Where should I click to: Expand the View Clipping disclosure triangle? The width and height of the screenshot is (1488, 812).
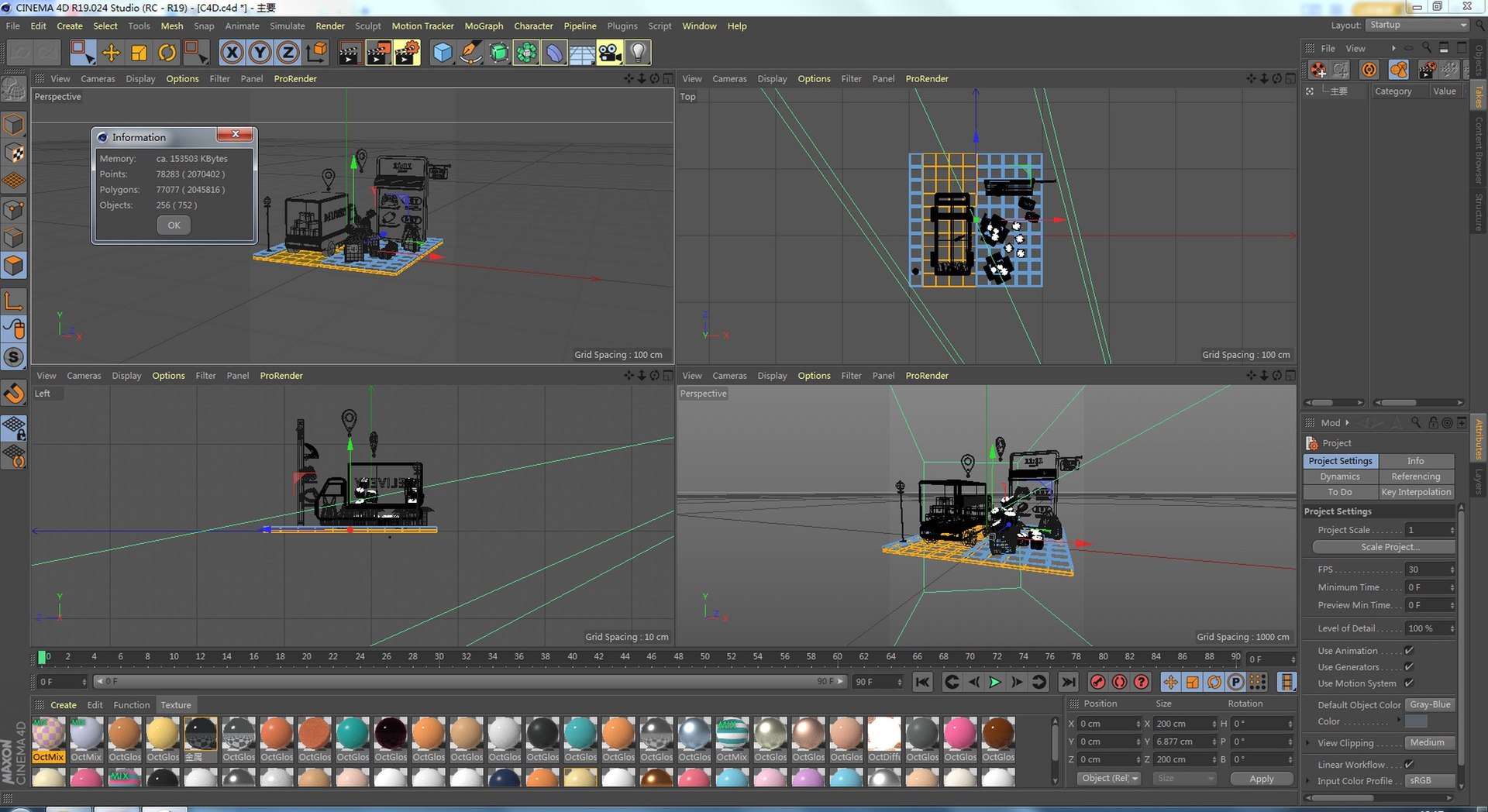[1309, 743]
